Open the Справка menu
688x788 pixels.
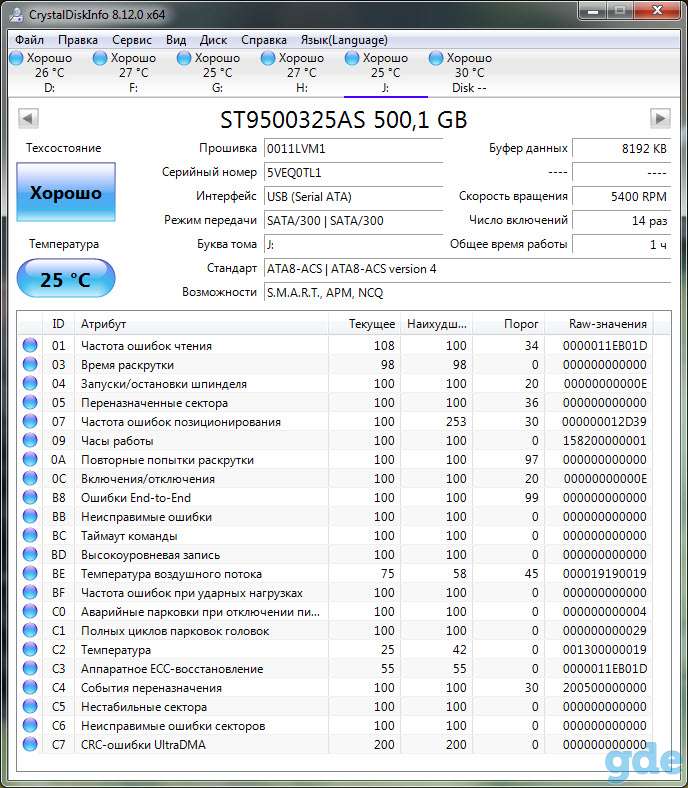pos(264,40)
